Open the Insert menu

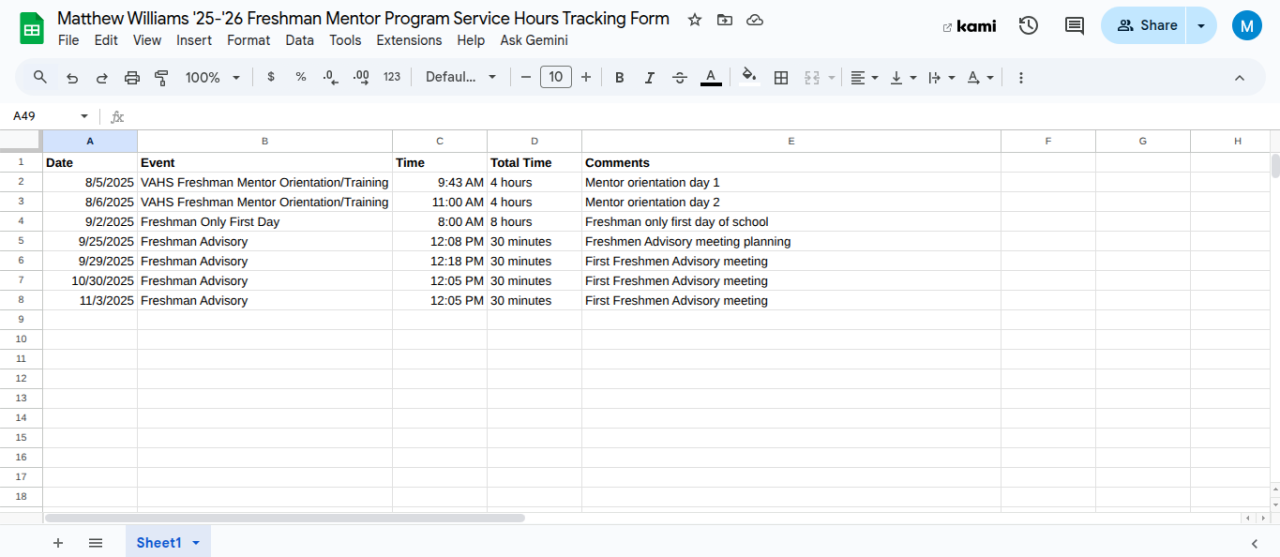[x=194, y=40]
